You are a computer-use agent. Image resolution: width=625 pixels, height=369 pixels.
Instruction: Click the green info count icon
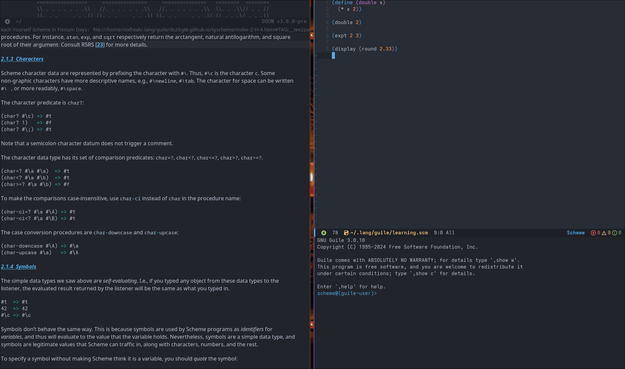(615, 233)
